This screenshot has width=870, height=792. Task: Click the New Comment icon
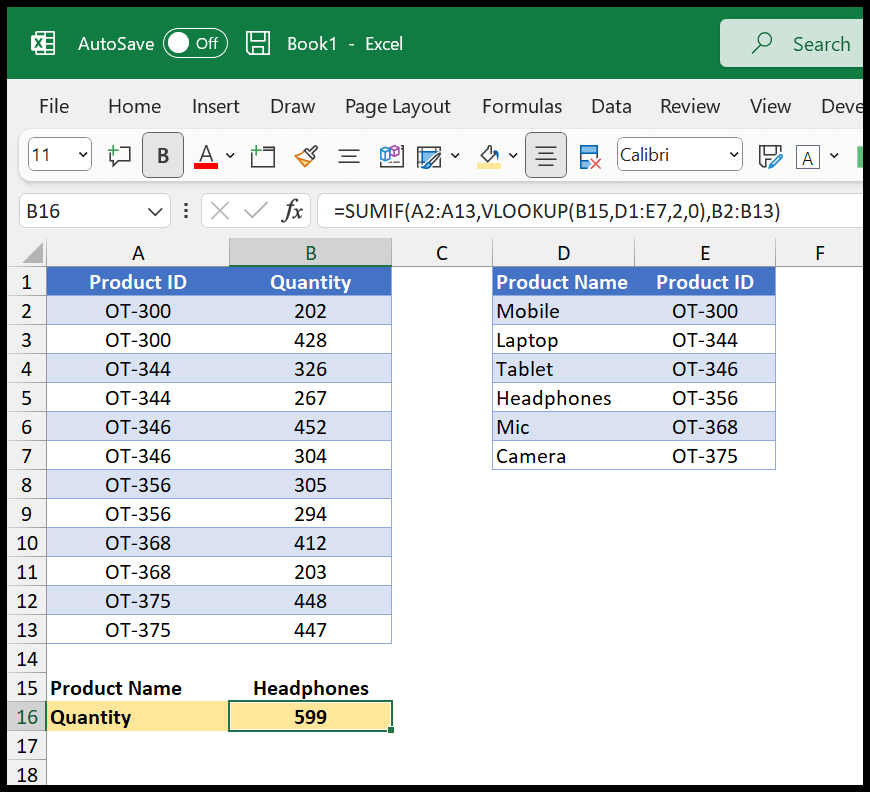(122, 155)
